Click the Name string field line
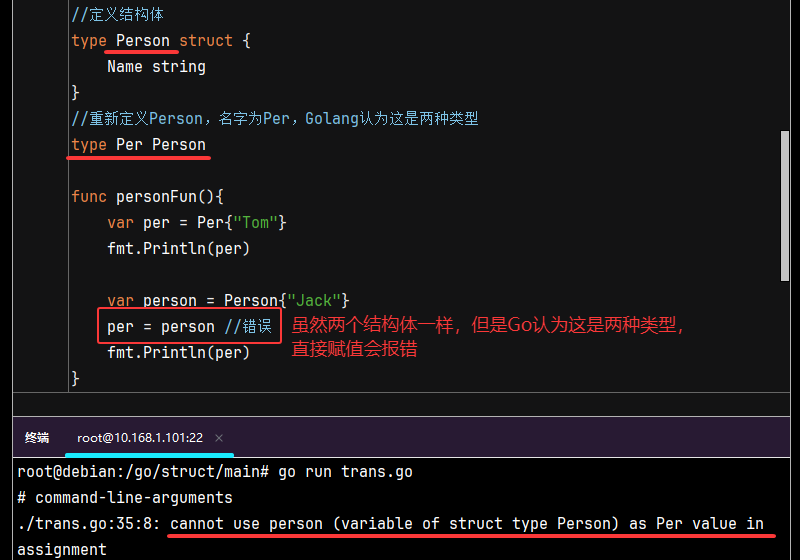 pyautogui.click(x=156, y=67)
